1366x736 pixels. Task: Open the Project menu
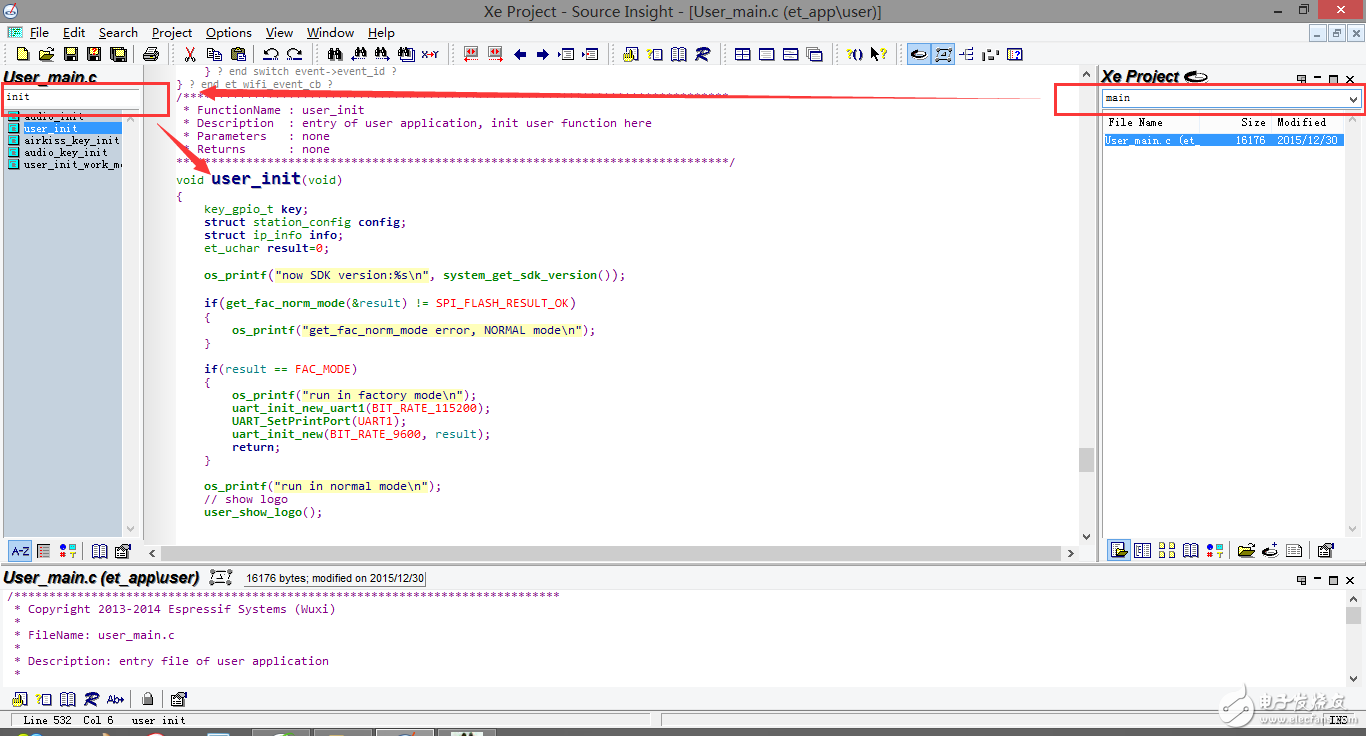172,32
